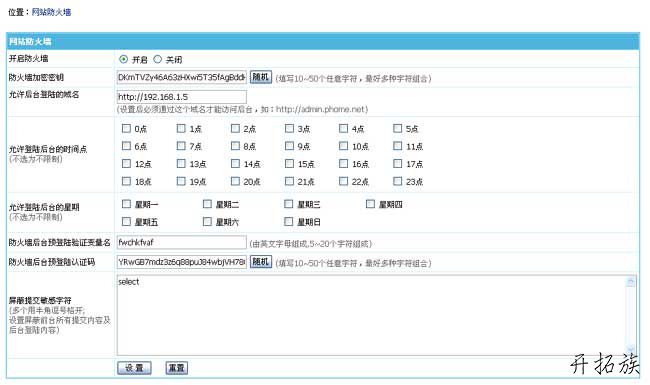Check the 0点 hour checkbox
This screenshot has width=650, height=385.
click(126, 128)
